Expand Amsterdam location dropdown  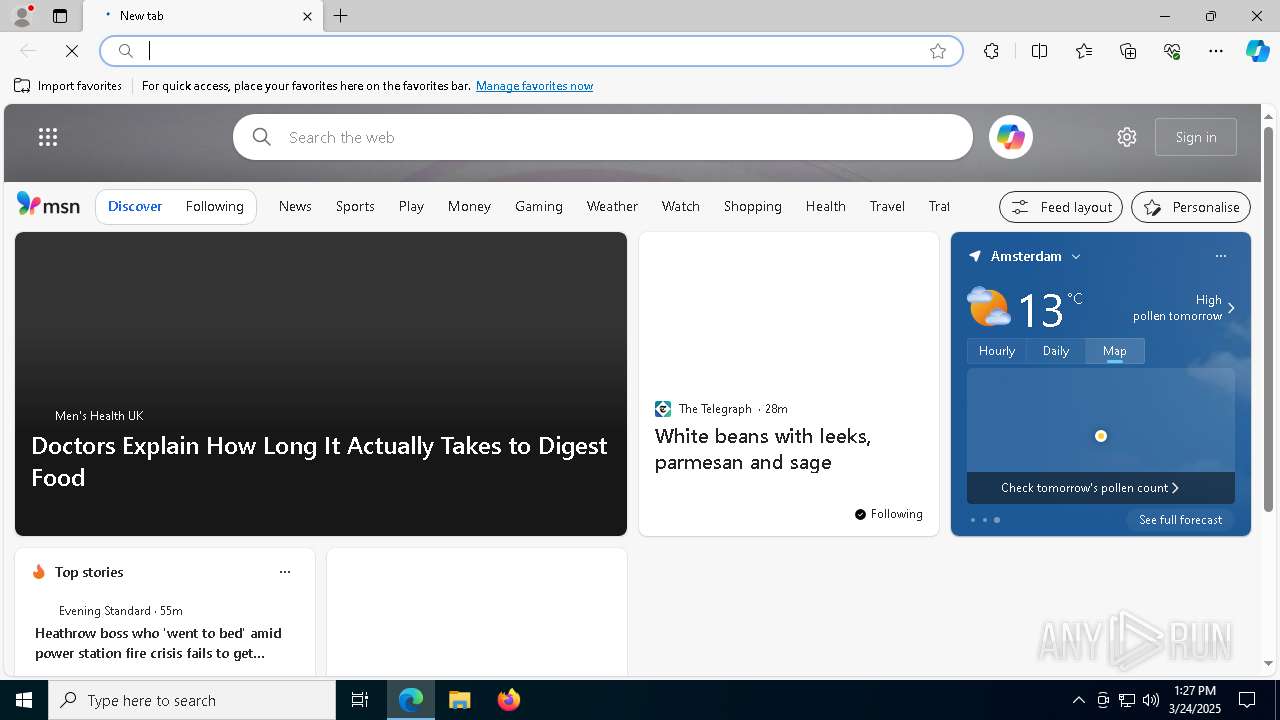[1076, 257]
